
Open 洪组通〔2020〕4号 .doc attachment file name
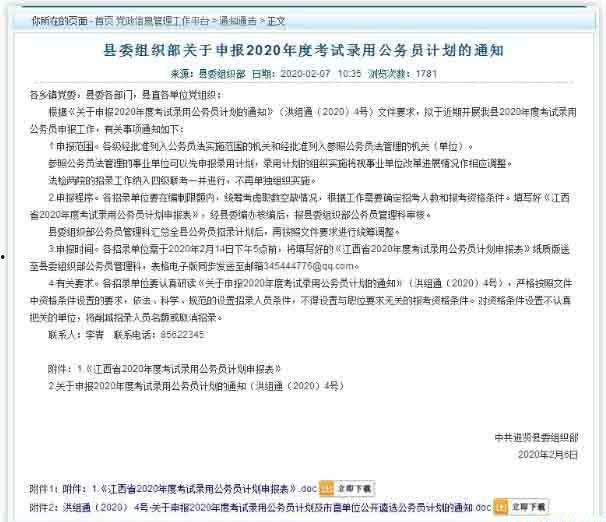277,507
